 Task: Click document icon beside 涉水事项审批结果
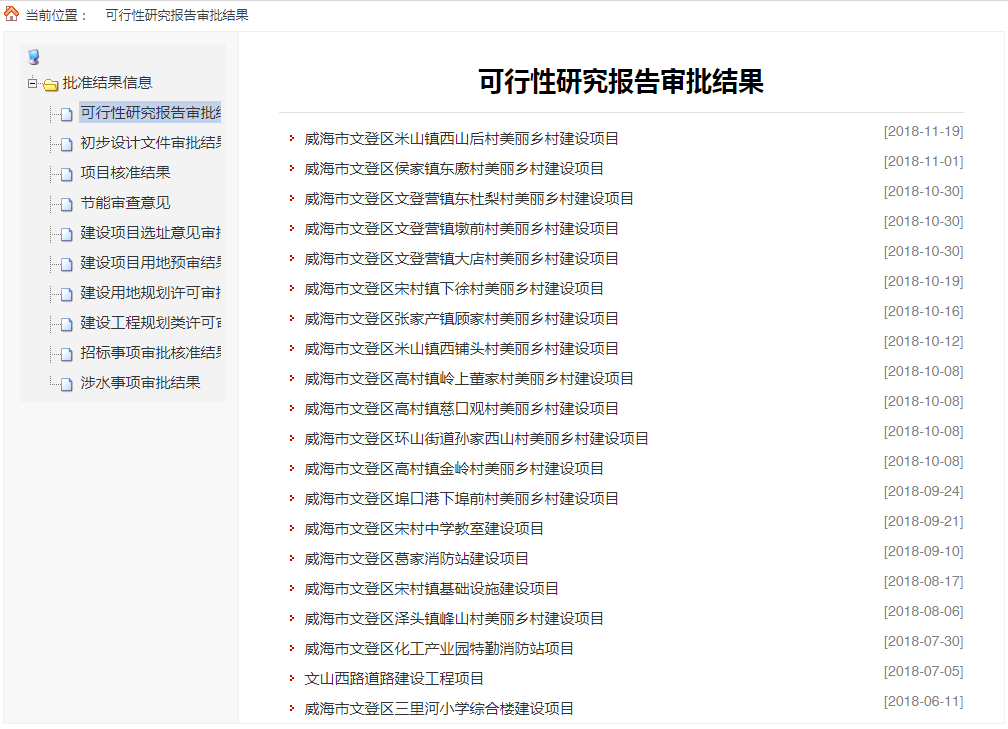pos(67,384)
